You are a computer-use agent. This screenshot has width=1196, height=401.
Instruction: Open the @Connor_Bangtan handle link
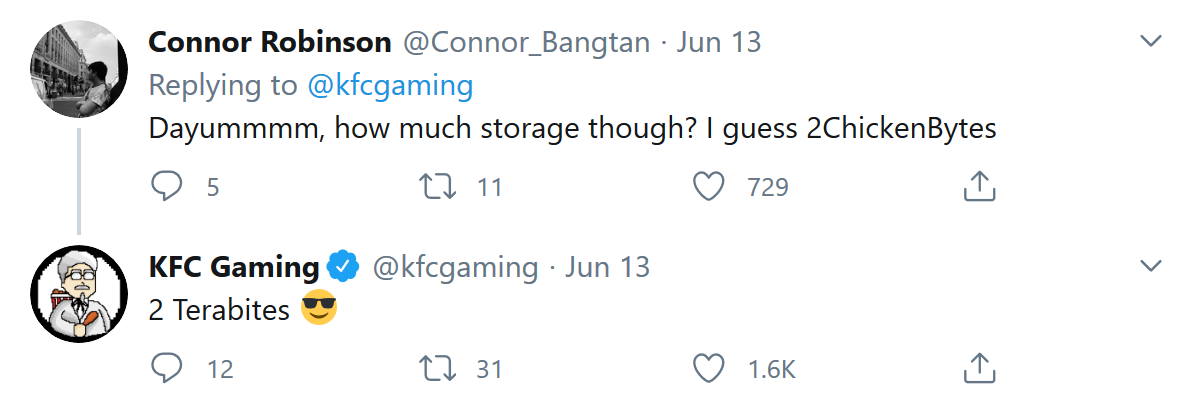tap(526, 43)
